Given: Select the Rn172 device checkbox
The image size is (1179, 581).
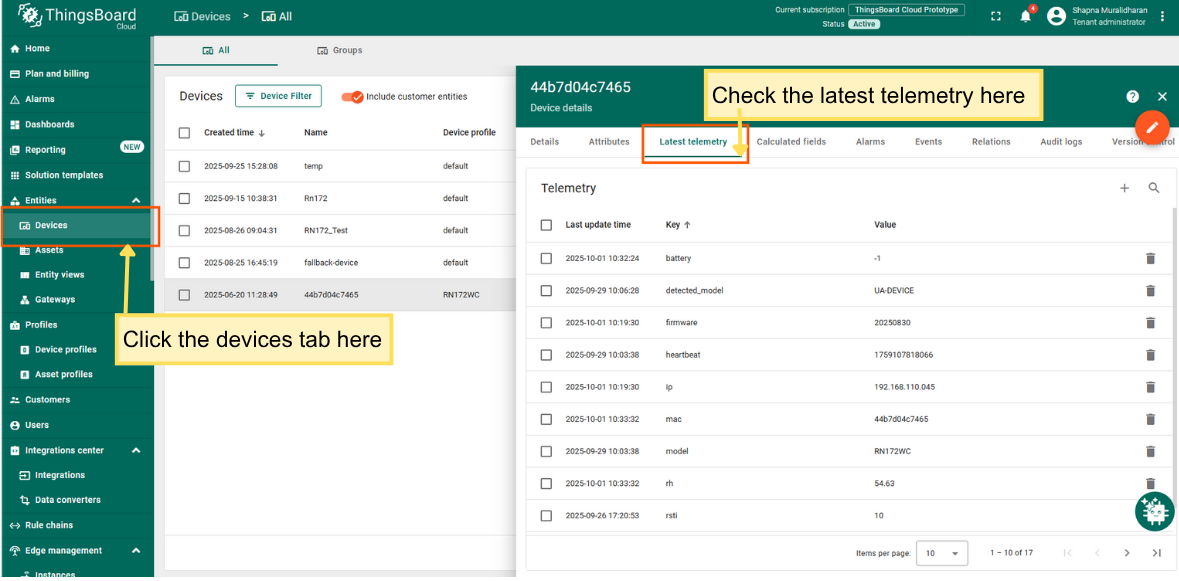Looking at the screenshot, I should 184,198.
